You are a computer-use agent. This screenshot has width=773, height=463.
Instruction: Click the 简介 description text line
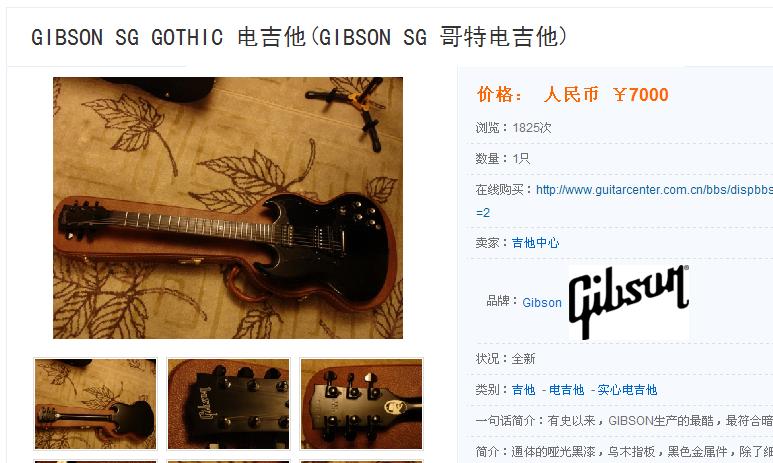[x=624, y=451]
